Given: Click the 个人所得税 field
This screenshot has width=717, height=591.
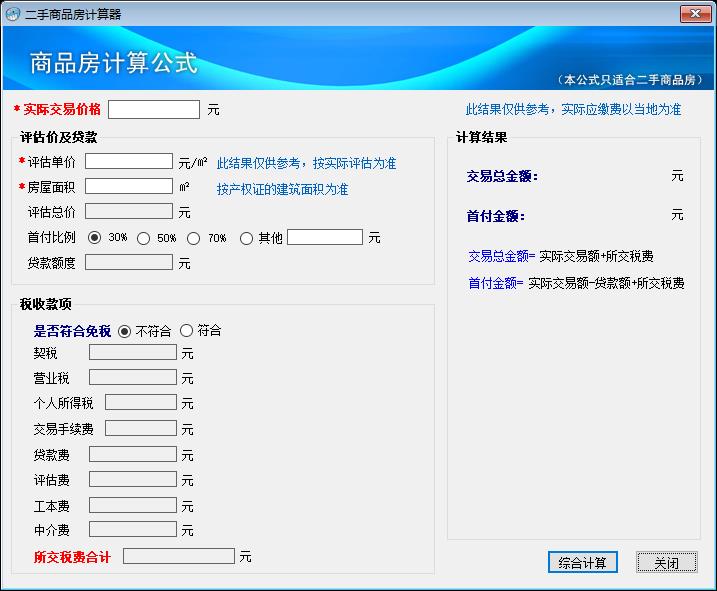Looking at the screenshot, I should point(141,402).
